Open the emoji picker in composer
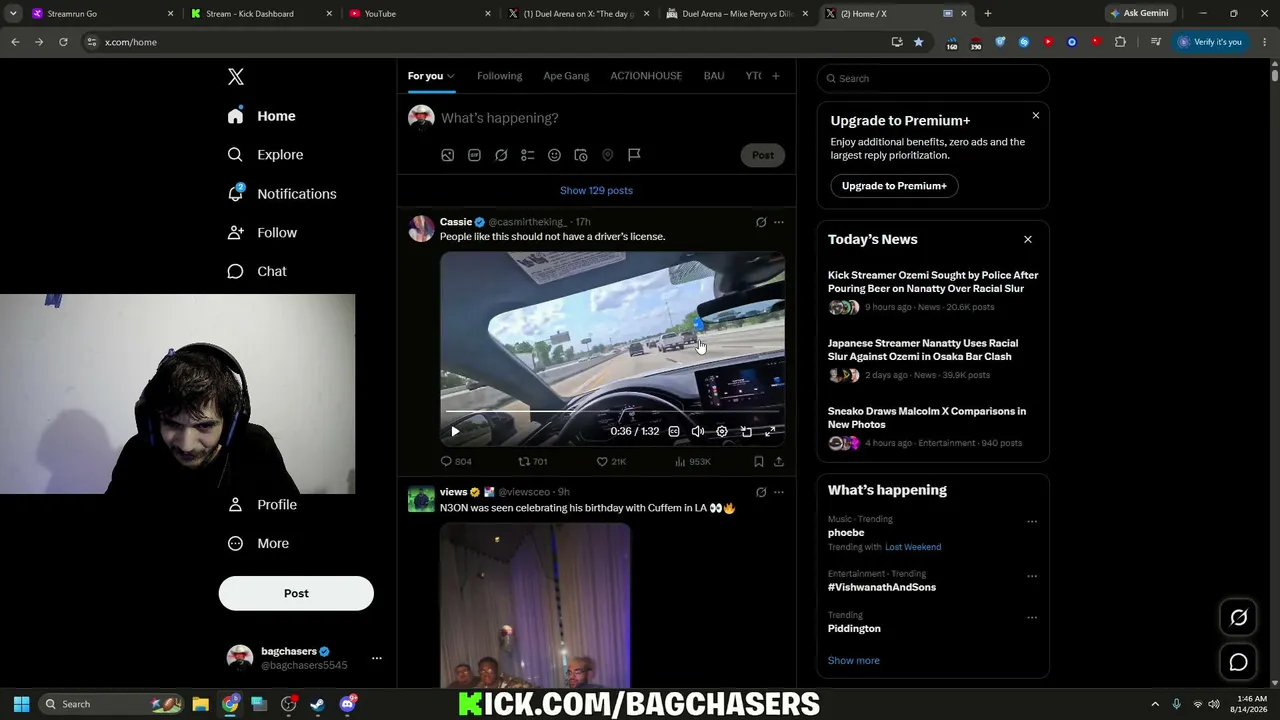 [x=554, y=155]
